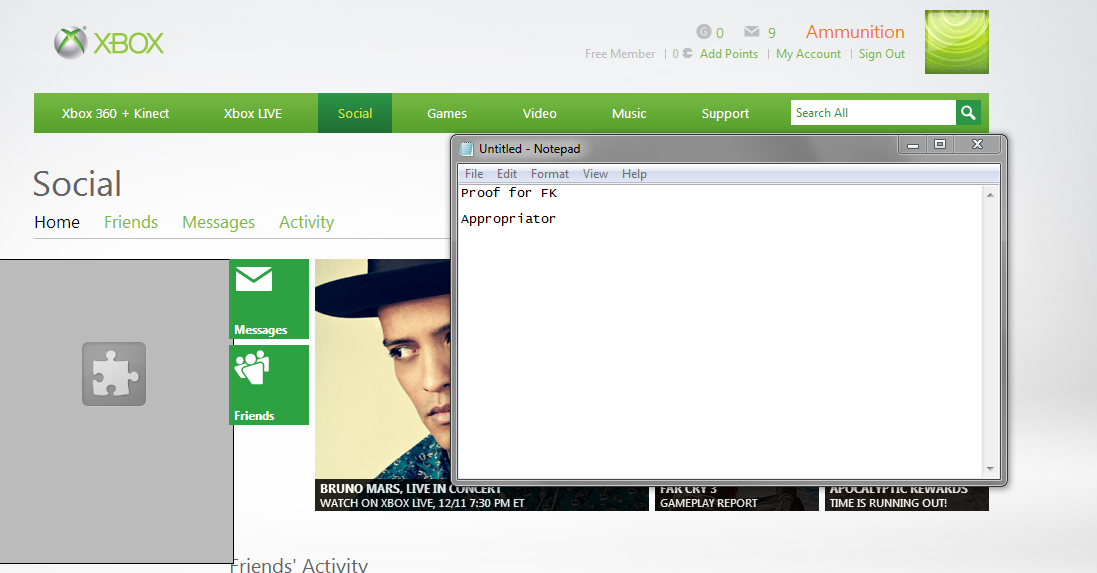Screen dimensions: 1097x573
Task: Open Notepad Format menu
Action: point(550,174)
